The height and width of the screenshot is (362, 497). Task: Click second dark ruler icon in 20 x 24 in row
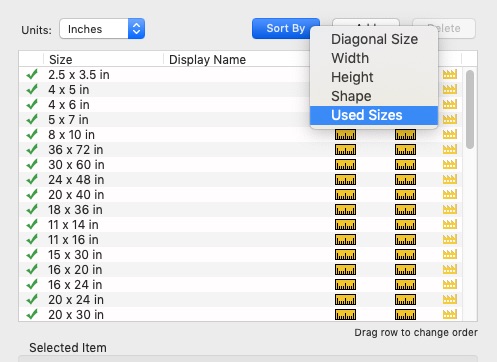pyautogui.click(x=405, y=300)
